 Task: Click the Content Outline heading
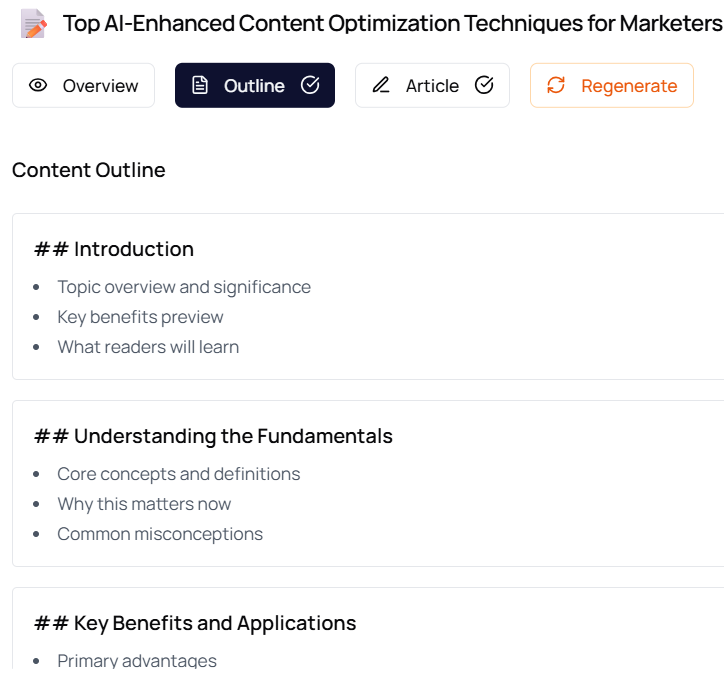[x=89, y=170]
